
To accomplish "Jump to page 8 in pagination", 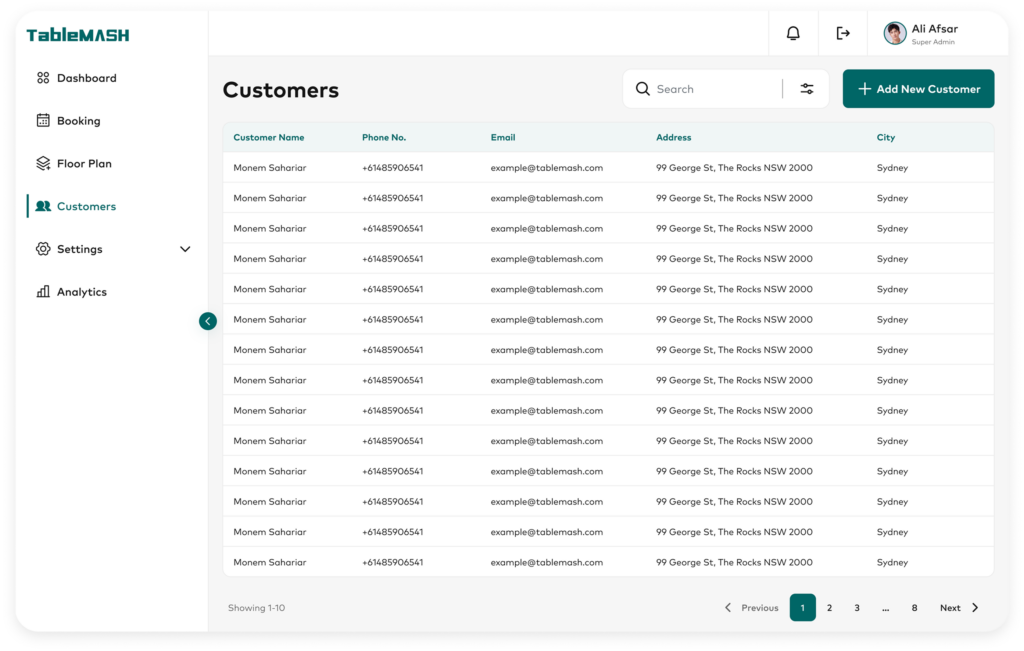I will click(914, 608).
